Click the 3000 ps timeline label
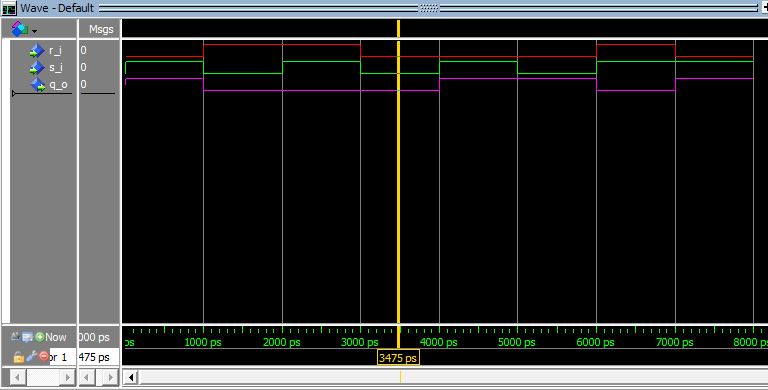This screenshot has height=390, width=768. [360, 342]
